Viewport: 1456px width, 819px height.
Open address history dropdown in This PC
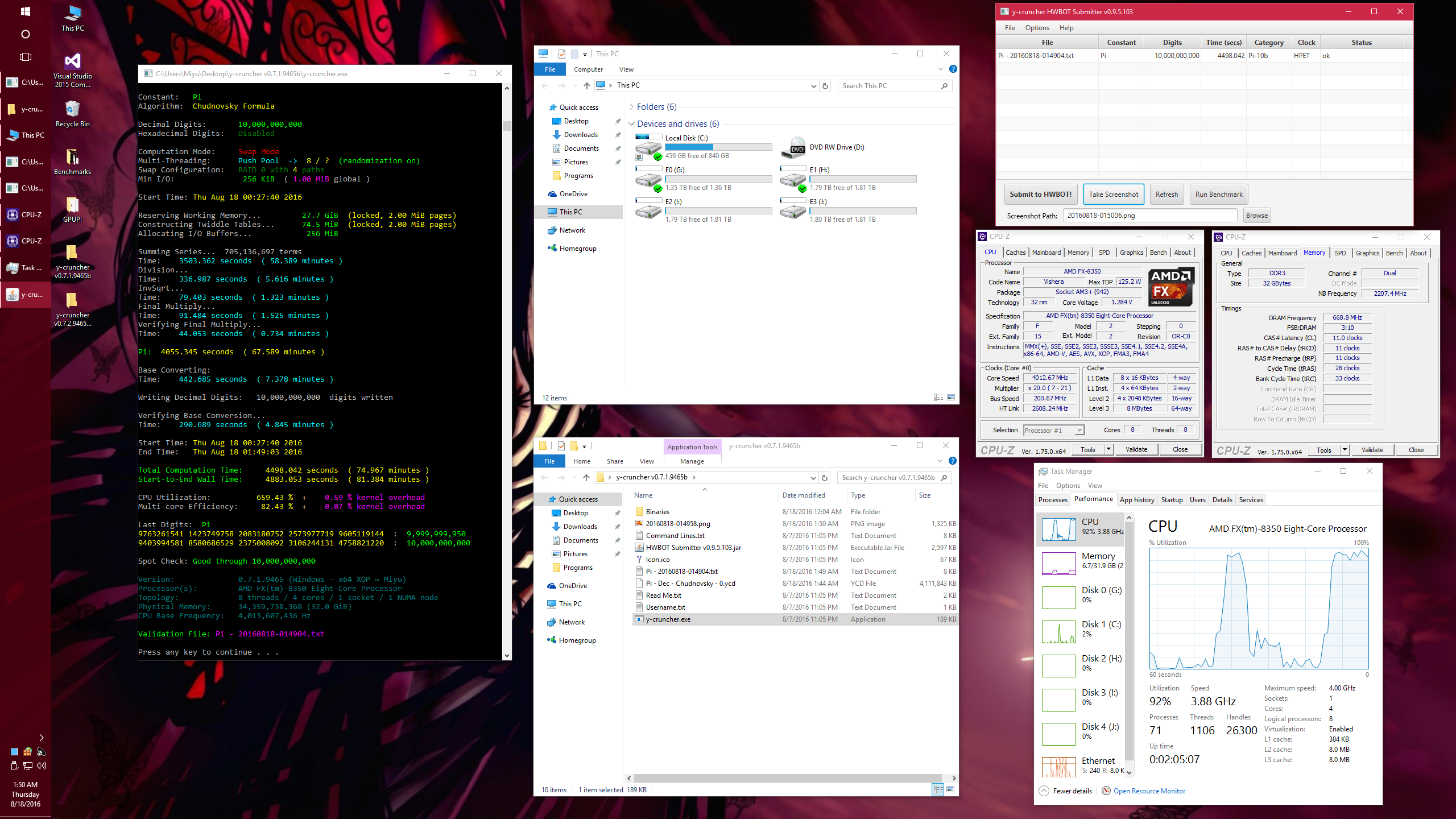pos(813,86)
